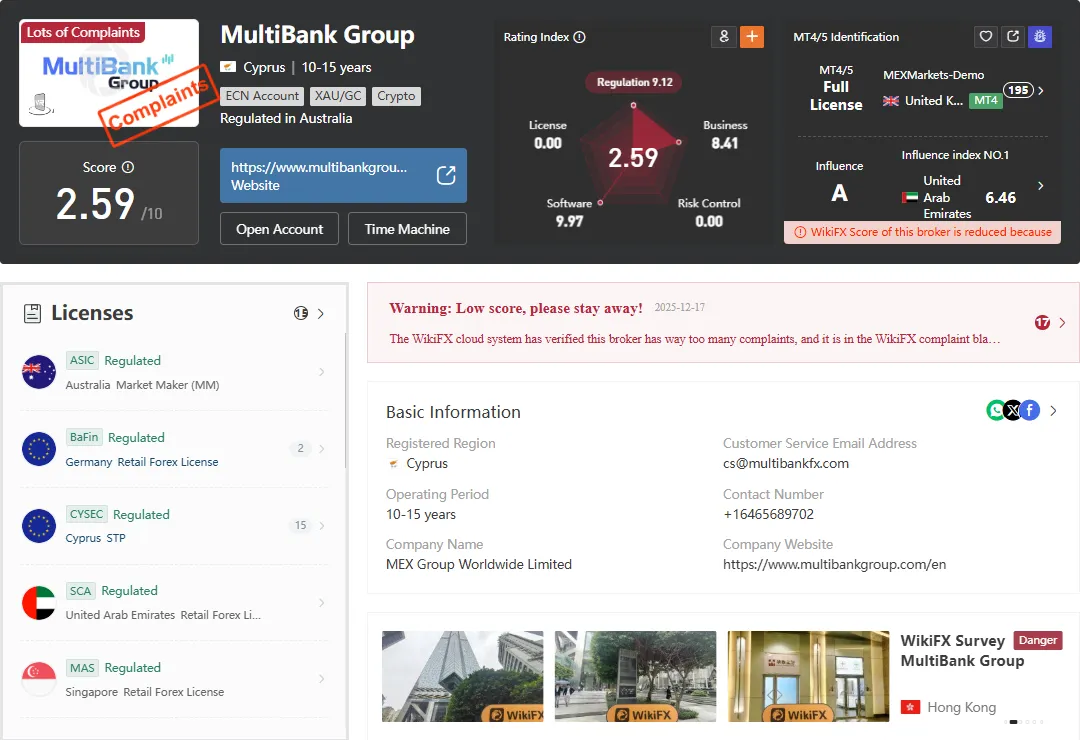The height and width of the screenshot is (740, 1080).
Task: Click the Open Account button
Action: coord(279,229)
